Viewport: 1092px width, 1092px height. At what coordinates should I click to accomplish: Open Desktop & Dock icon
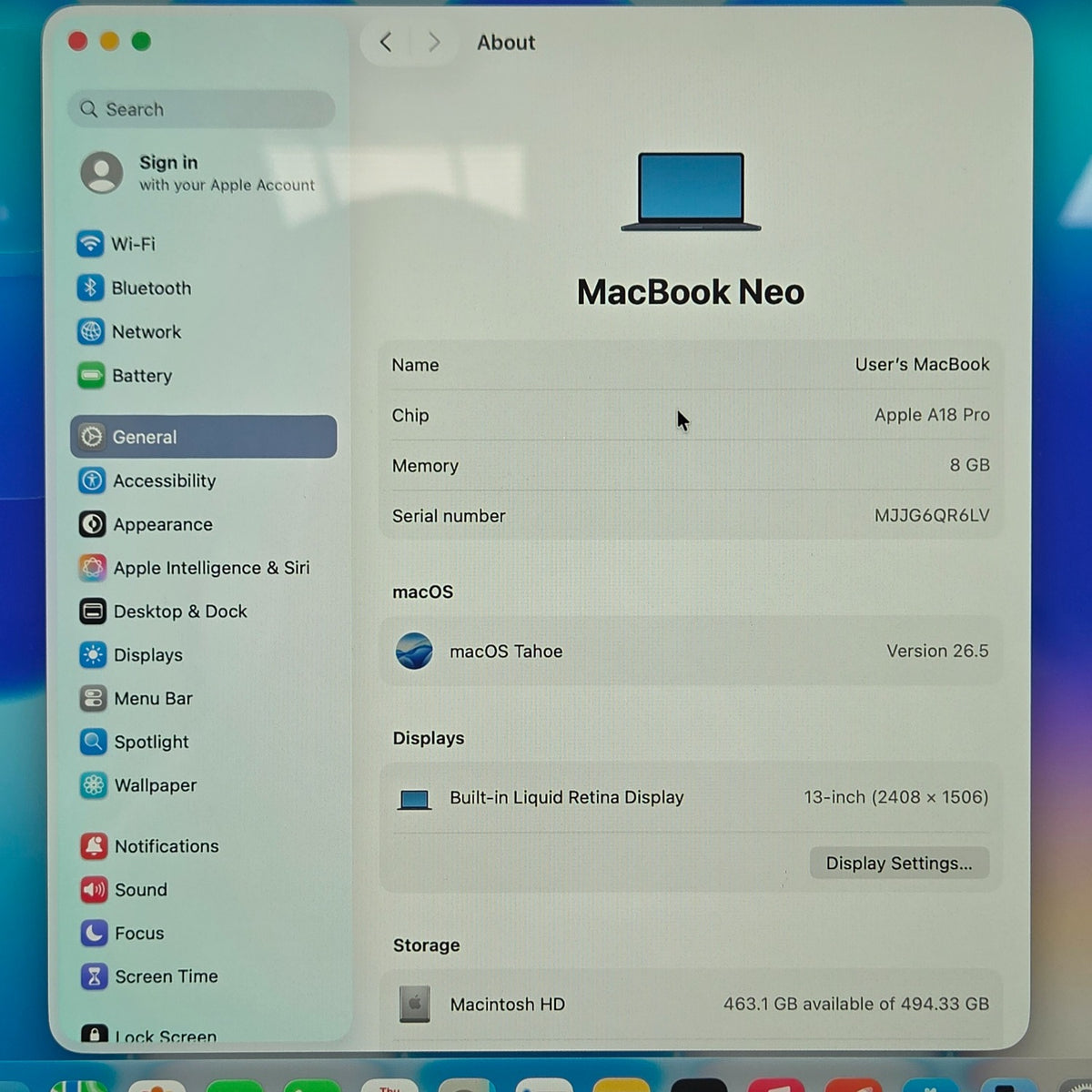[93, 612]
